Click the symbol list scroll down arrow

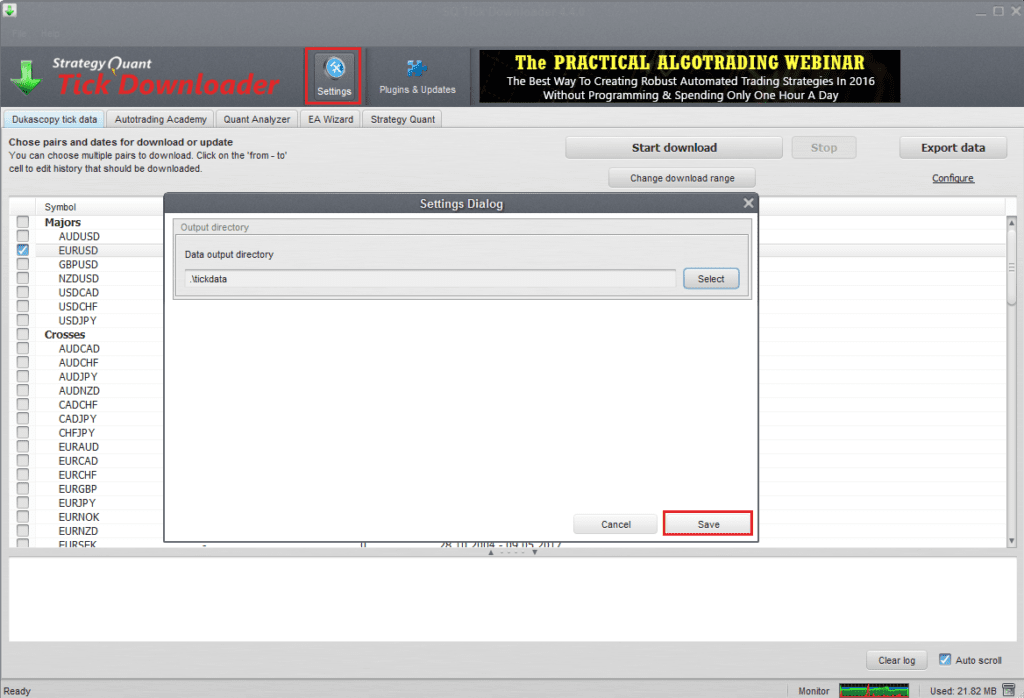click(1012, 541)
